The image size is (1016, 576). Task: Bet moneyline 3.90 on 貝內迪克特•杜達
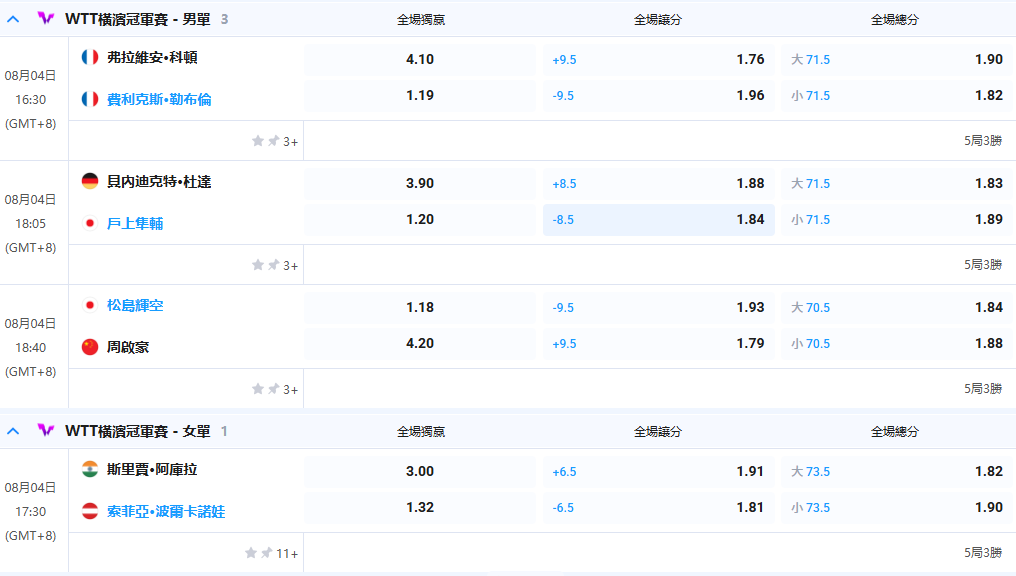click(x=420, y=183)
